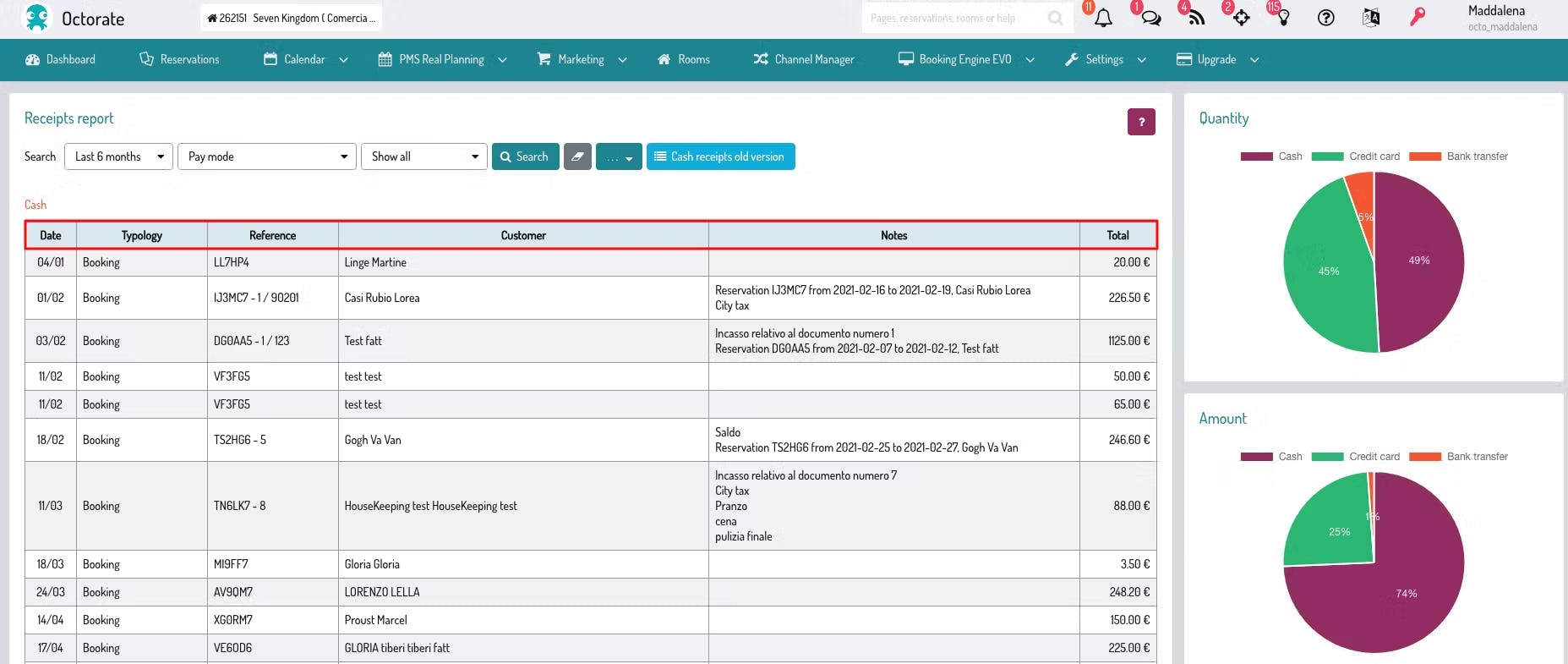Click the eraser clear filters button

pos(577,156)
